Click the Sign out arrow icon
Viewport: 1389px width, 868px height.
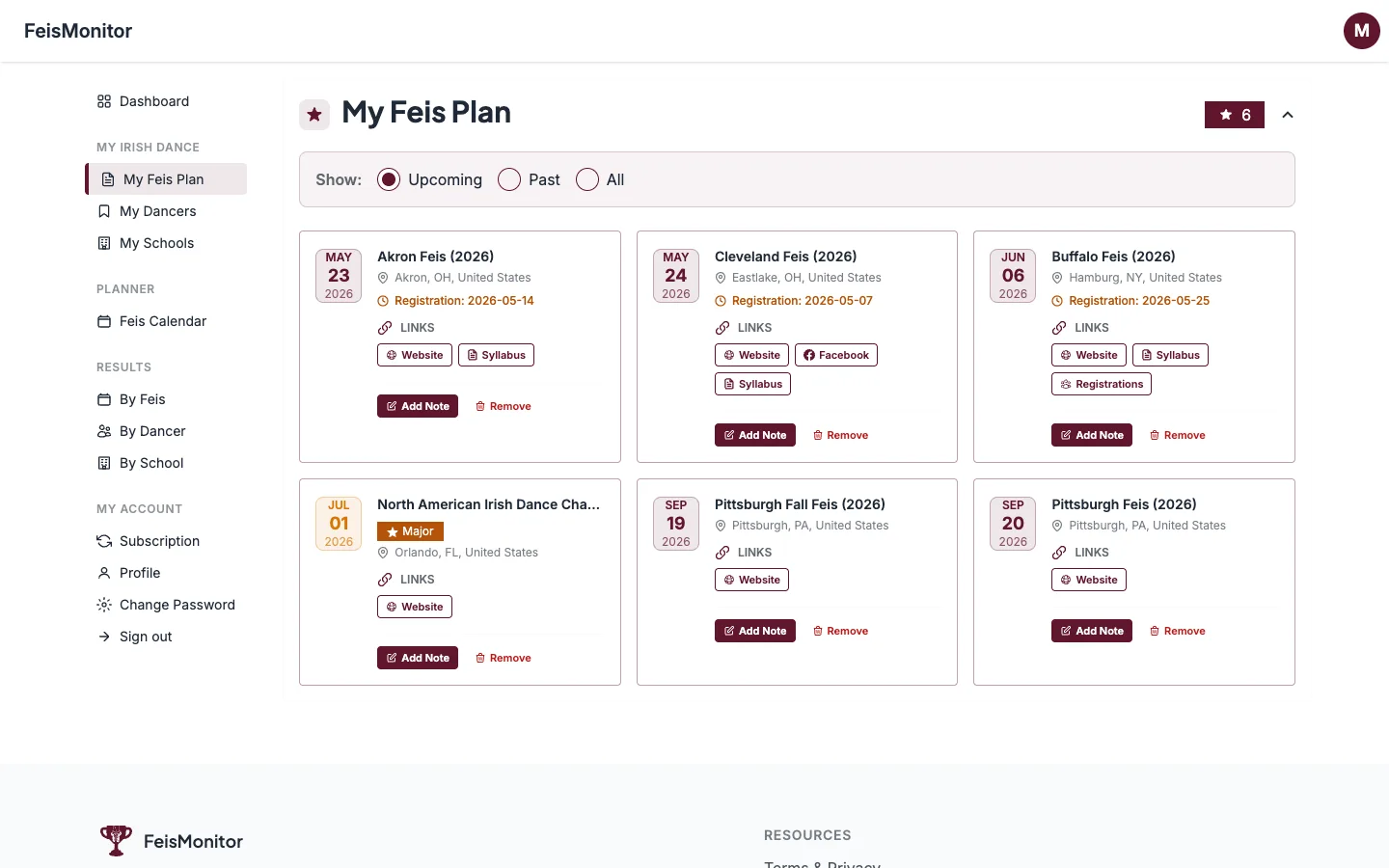tap(103, 637)
